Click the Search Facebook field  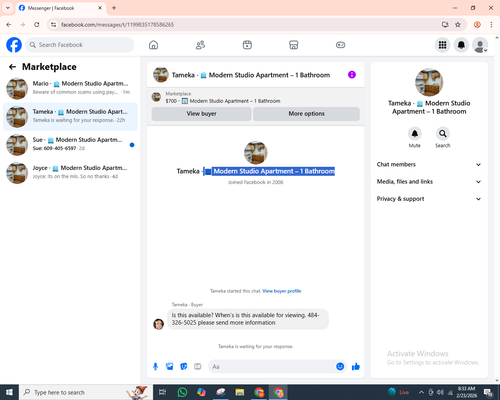tap(80, 45)
